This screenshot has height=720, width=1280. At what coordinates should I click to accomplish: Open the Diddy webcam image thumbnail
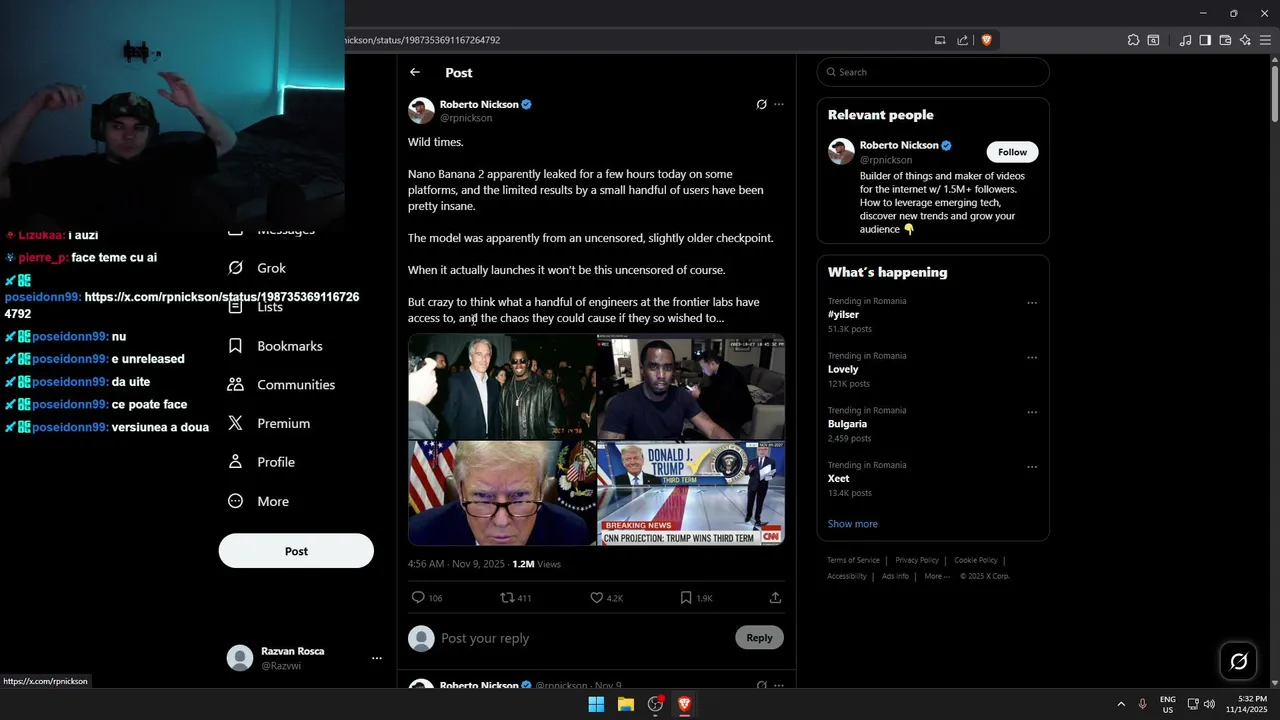coord(691,388)
